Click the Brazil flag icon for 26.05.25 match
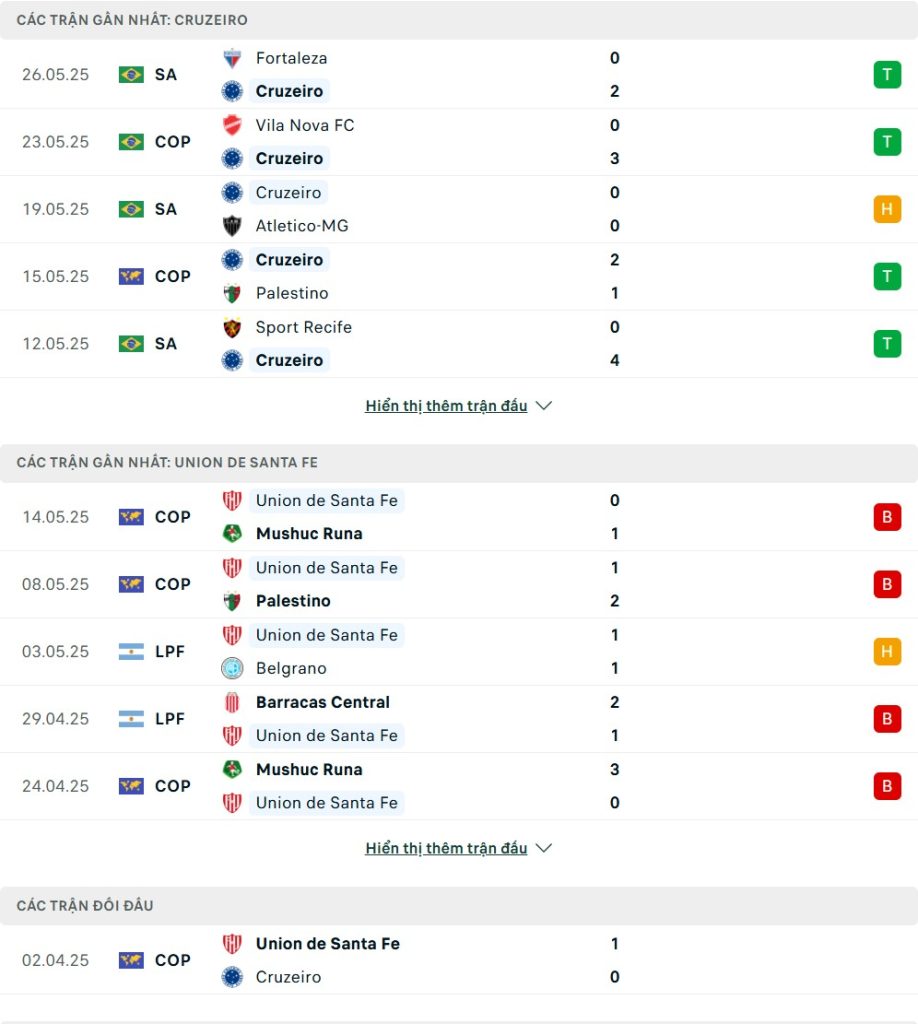The height and width of the screenshot is (1024, 918). point(131,74)
